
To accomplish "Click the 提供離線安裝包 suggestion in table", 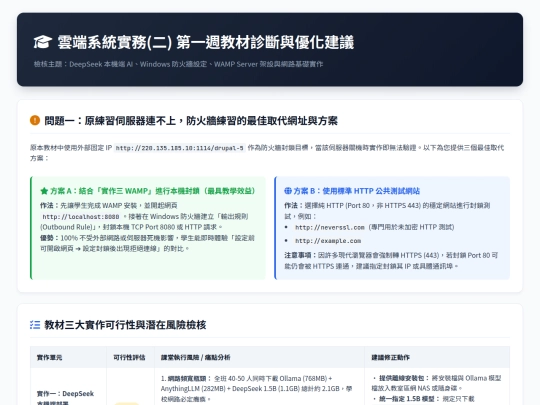I will (436, 383).
